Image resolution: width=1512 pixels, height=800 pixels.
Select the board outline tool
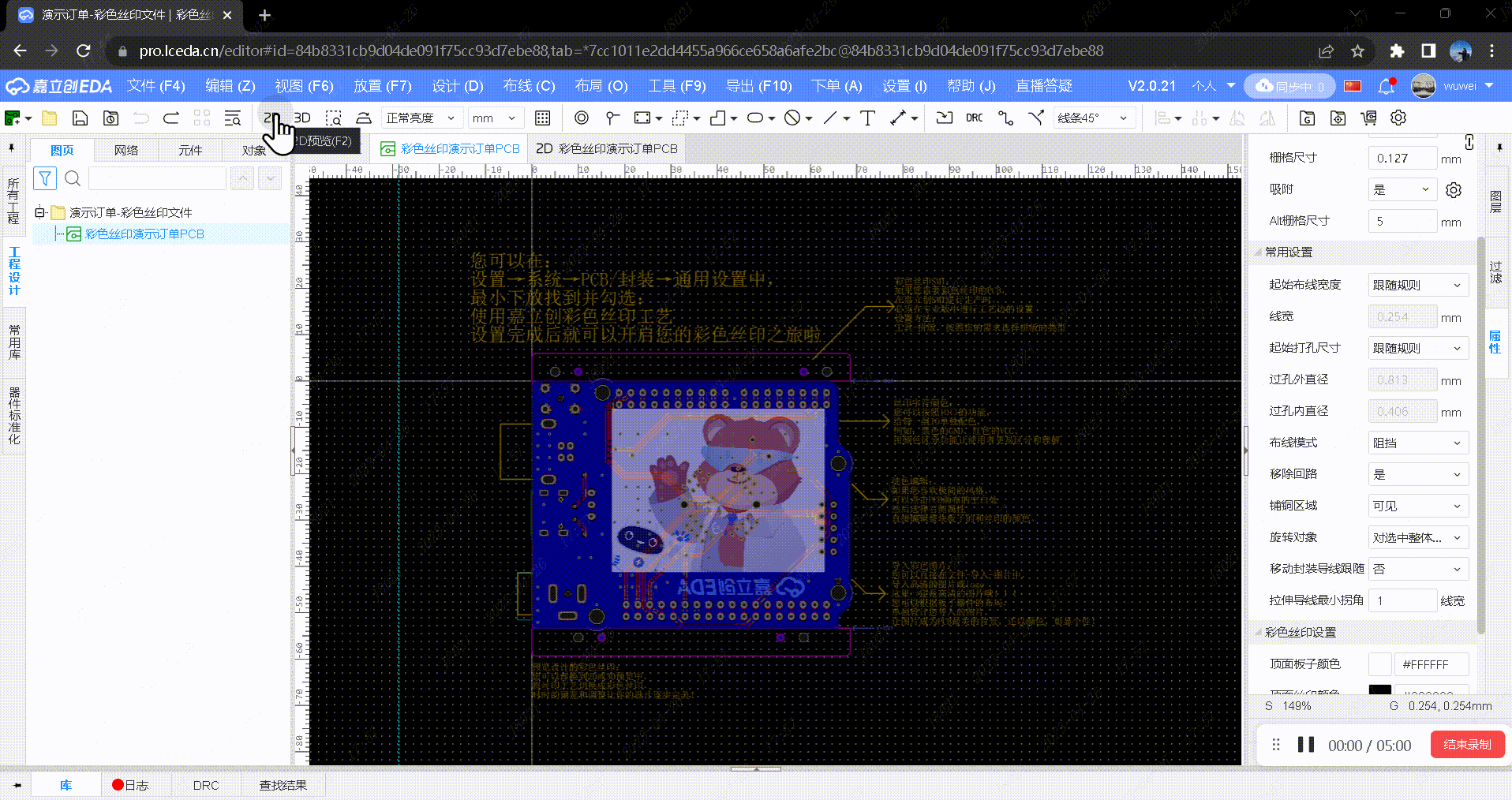point(718,118)
